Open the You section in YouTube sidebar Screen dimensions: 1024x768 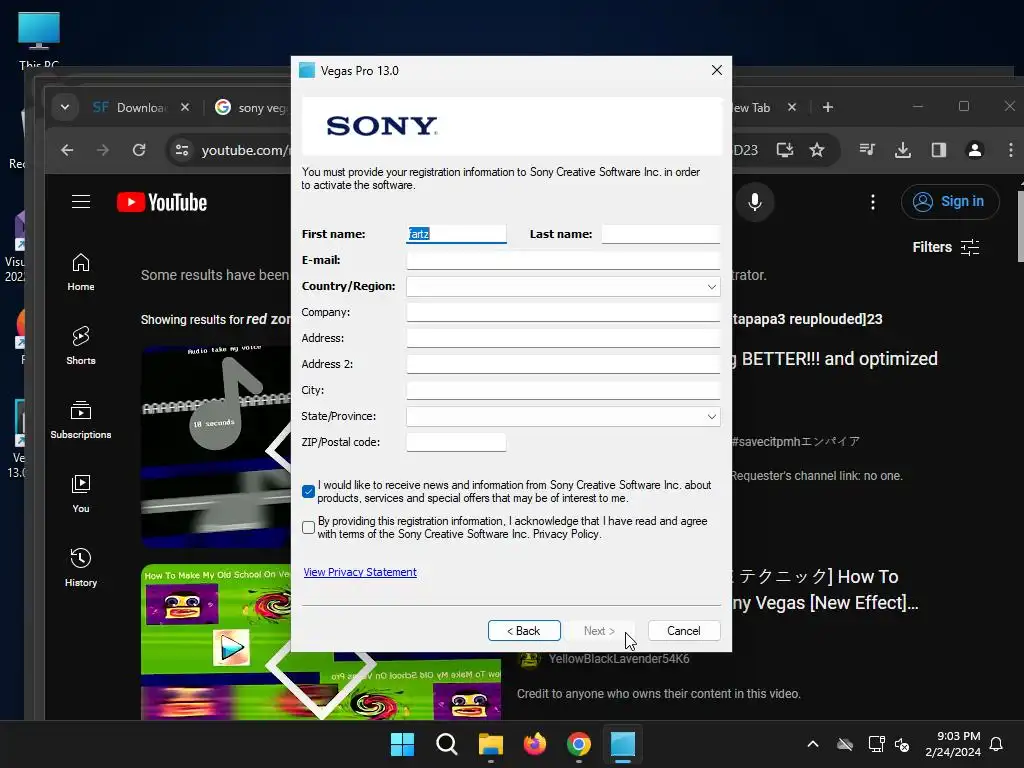click(x=81, y=493)
